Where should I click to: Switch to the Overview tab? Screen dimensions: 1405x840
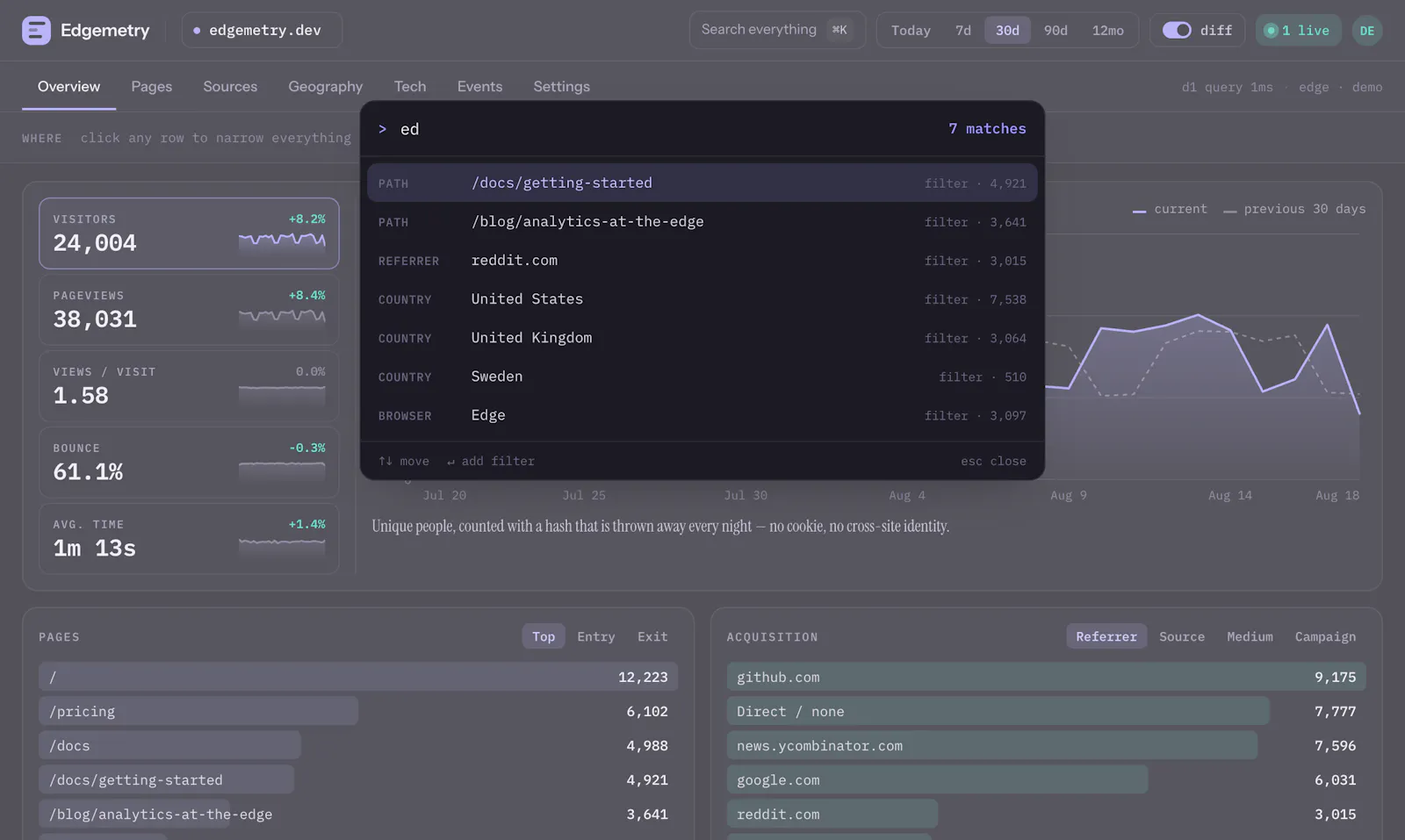[x=68, y=87]
